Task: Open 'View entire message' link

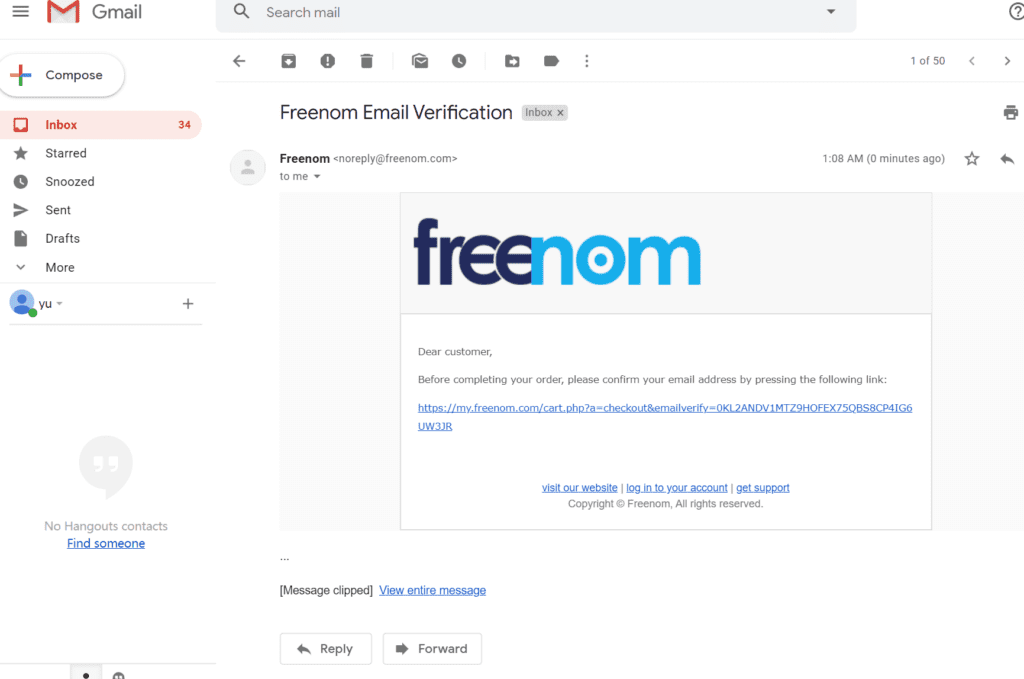Action: tap(432, 589)
